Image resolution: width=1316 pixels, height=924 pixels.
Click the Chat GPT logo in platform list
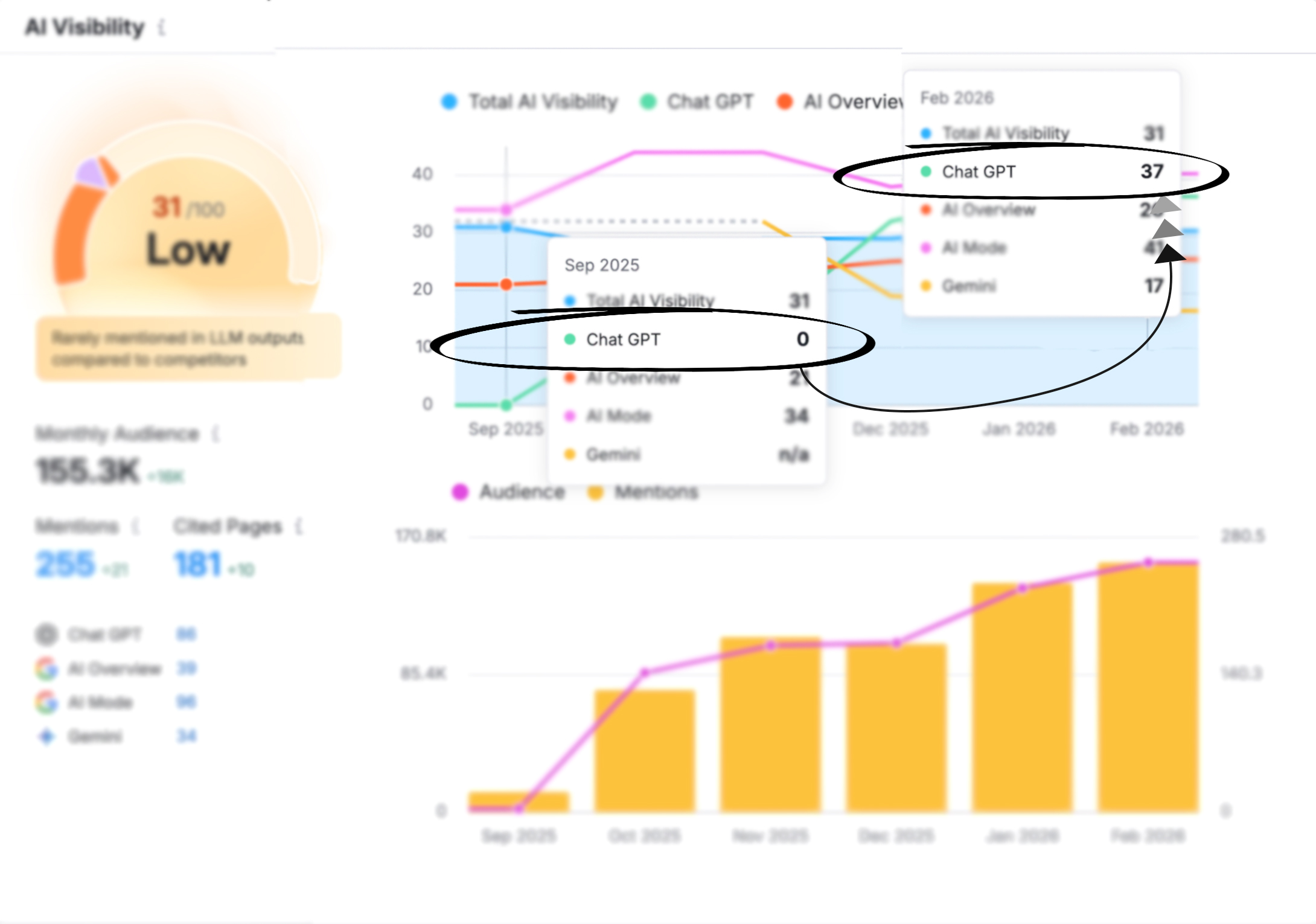(x=46, y=634)
